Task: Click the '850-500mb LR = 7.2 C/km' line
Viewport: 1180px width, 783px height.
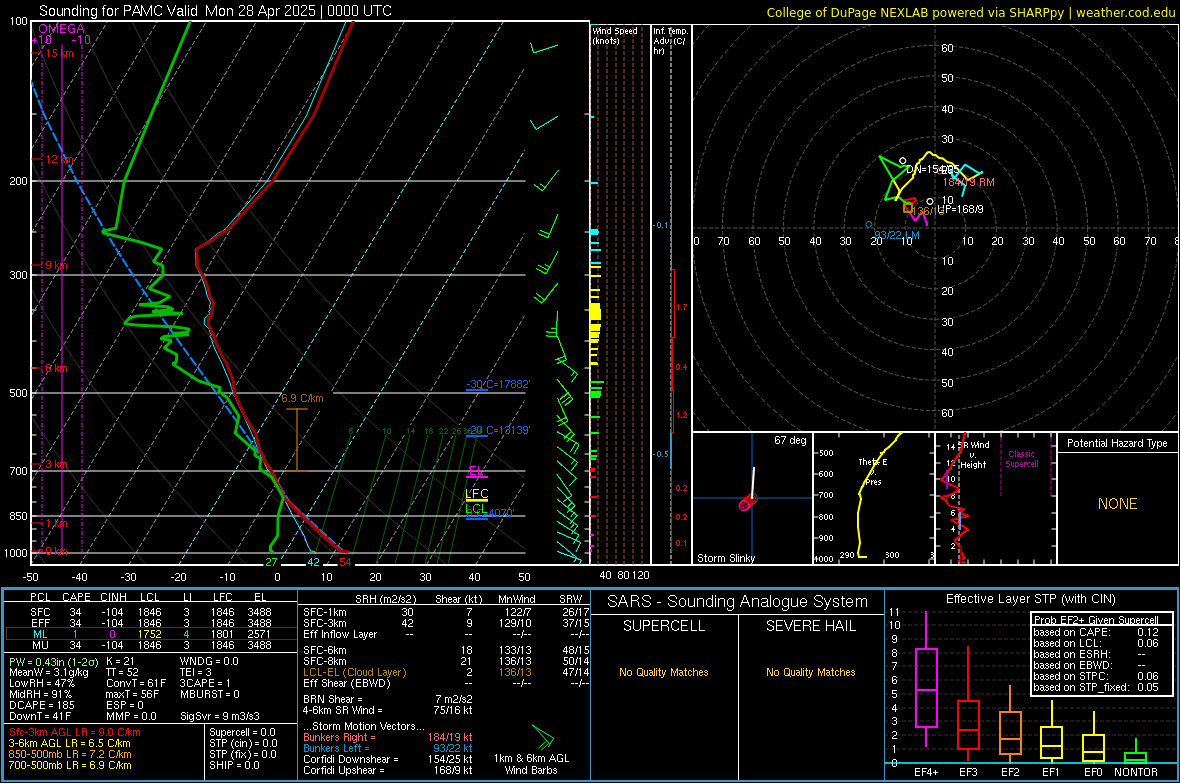Action: click(70, 754)
